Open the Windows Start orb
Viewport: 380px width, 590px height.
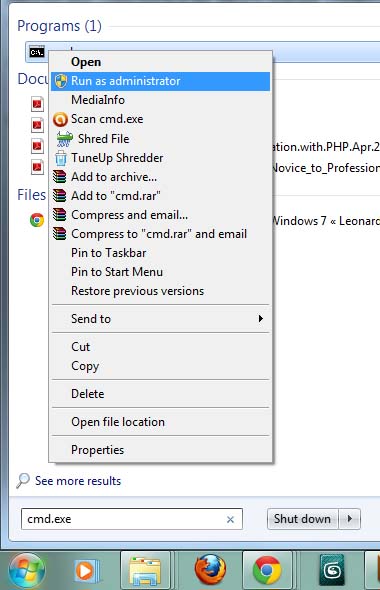point(27,571)
